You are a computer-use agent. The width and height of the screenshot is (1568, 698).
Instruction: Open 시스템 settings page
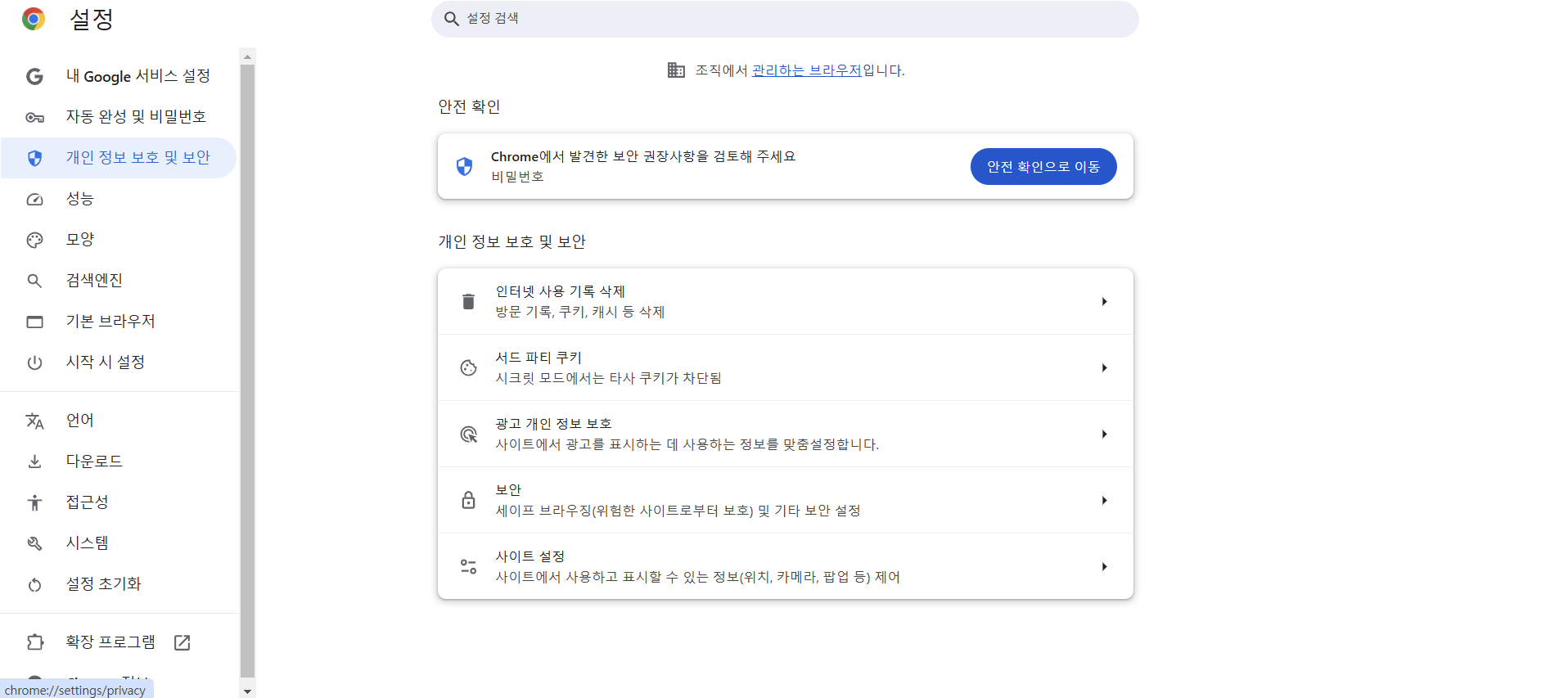click(x=119, y=543)
